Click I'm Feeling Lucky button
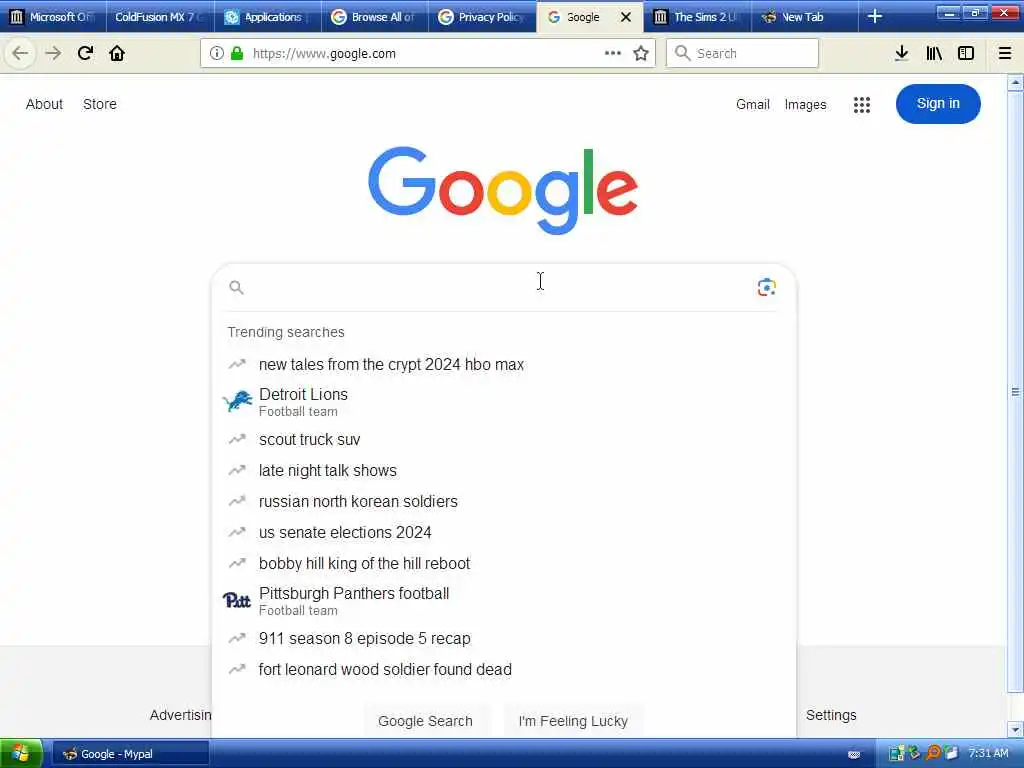The height and width of the screenshot is (768, 1024). point(573,721)
